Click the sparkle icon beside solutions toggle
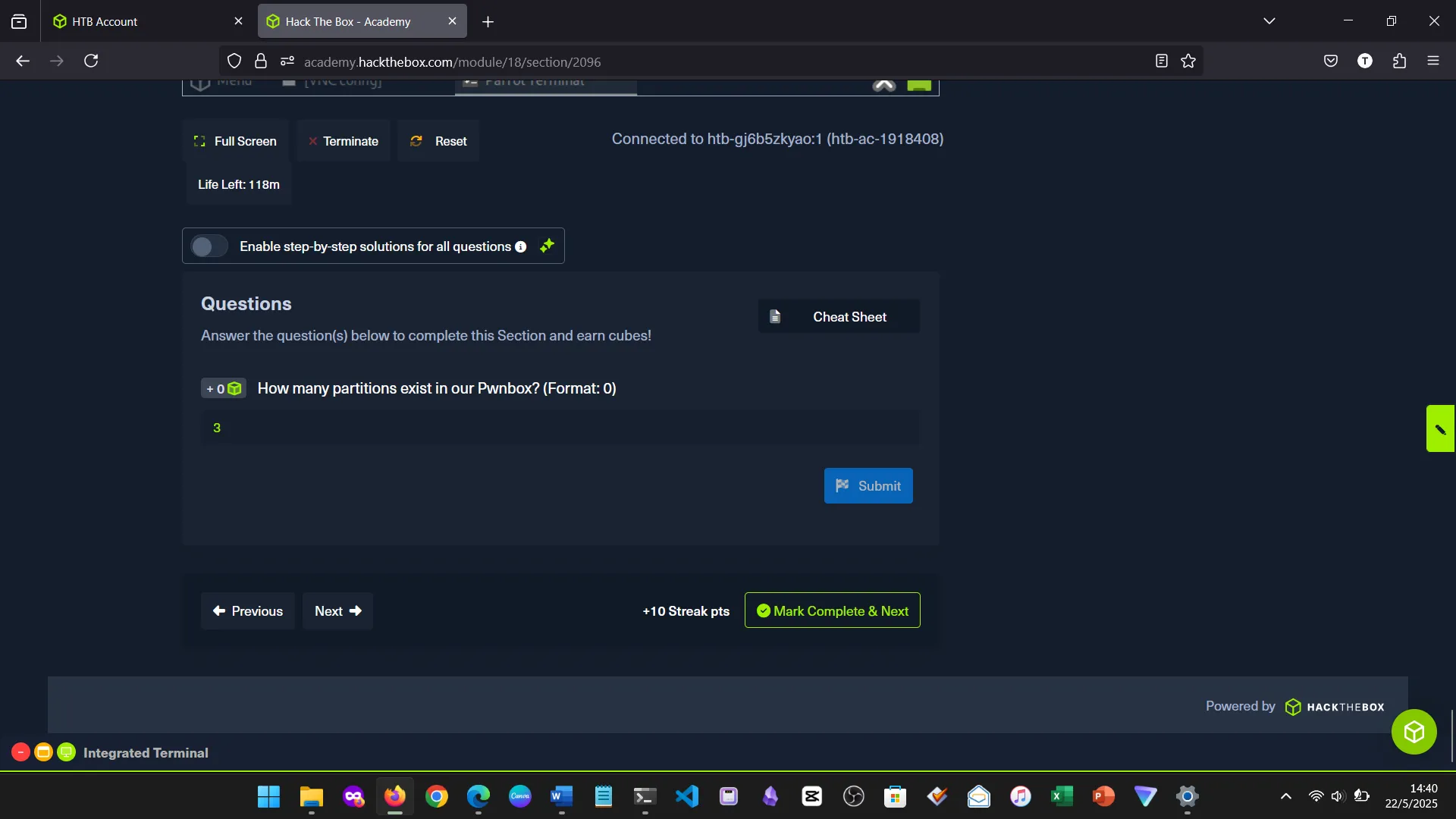Image resolution: width=1456 pixels, height=819 pixels. [547, 246]
